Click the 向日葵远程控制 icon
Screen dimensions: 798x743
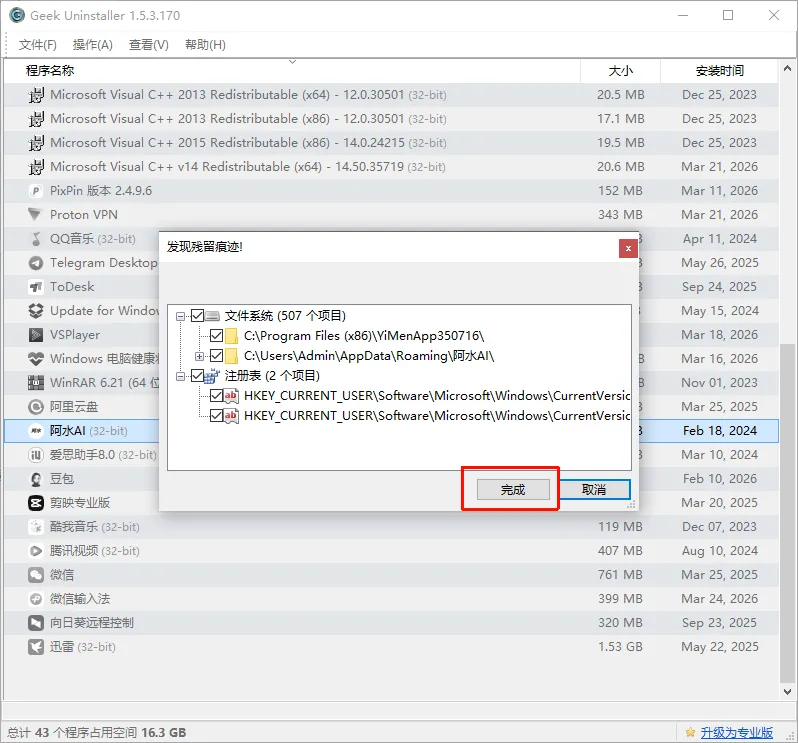point(36,623)
